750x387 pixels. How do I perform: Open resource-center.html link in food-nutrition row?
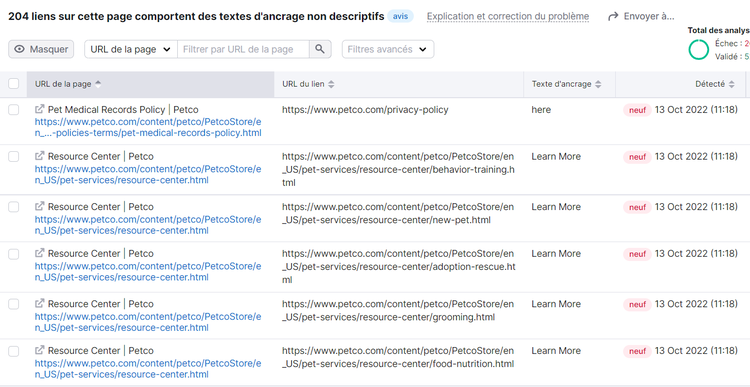(x=148, y=368)
